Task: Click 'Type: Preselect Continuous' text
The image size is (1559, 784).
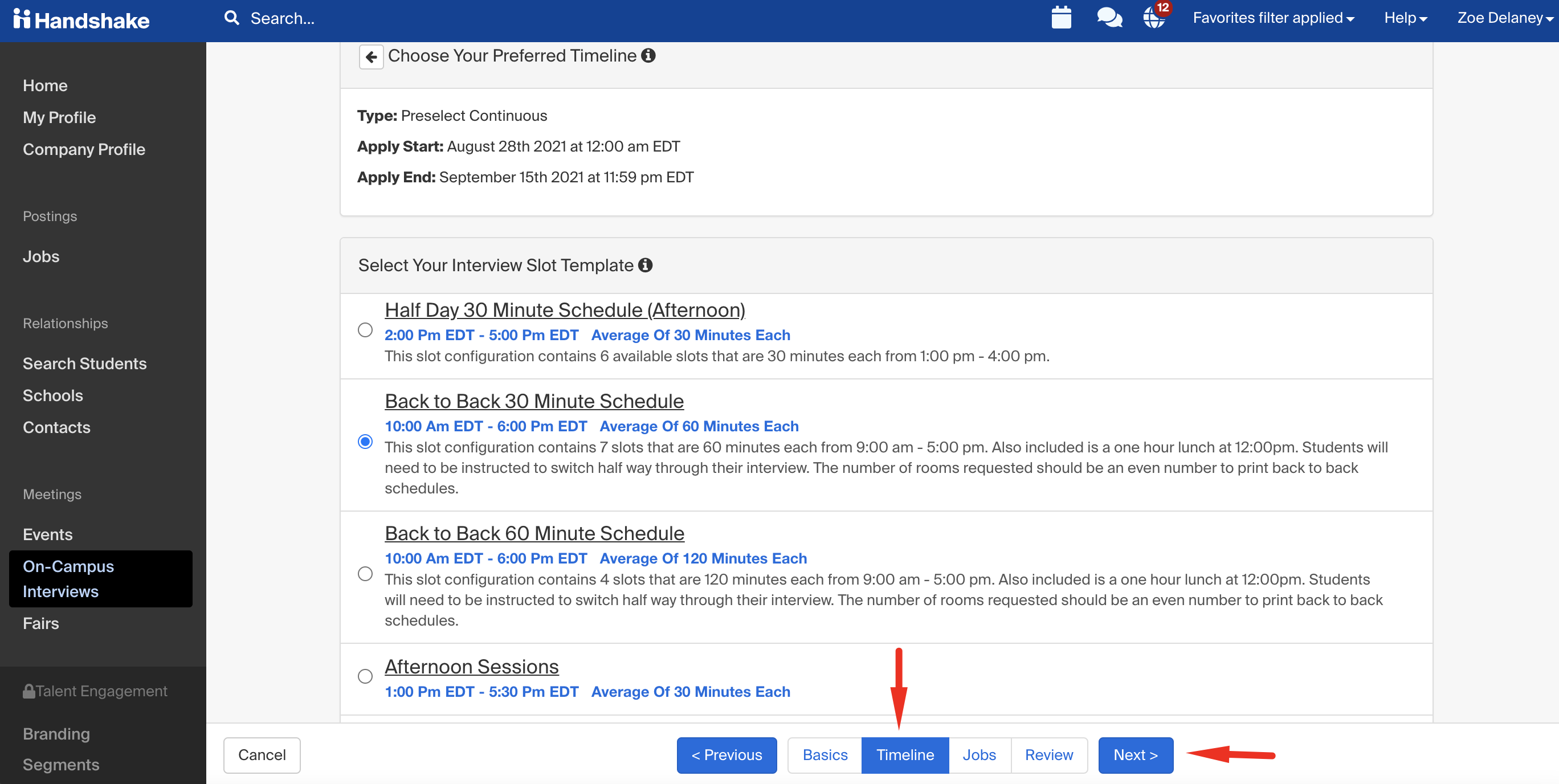Action: [x=452, y=116]
